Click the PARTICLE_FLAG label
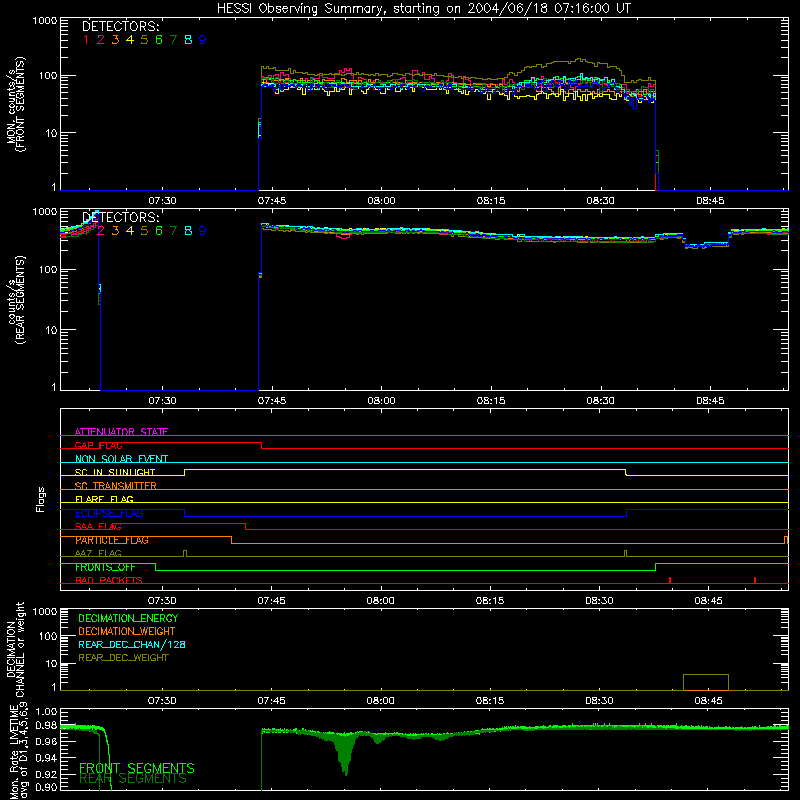Image resolution: width=800 pixels, height=800 pixels. [112, 540]
